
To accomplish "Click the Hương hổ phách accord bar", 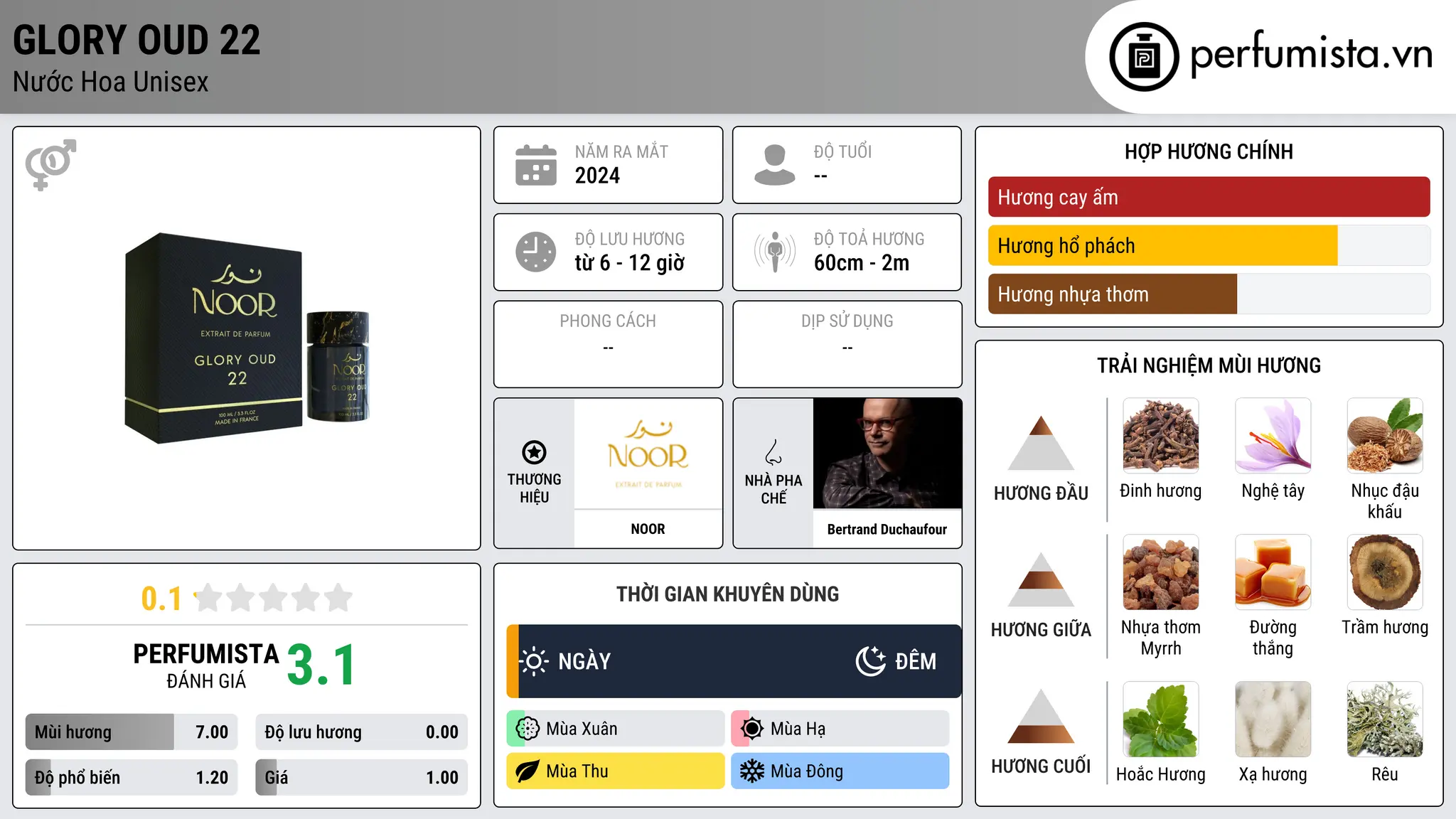I will pyautogui.click(x=1209, y=245).
